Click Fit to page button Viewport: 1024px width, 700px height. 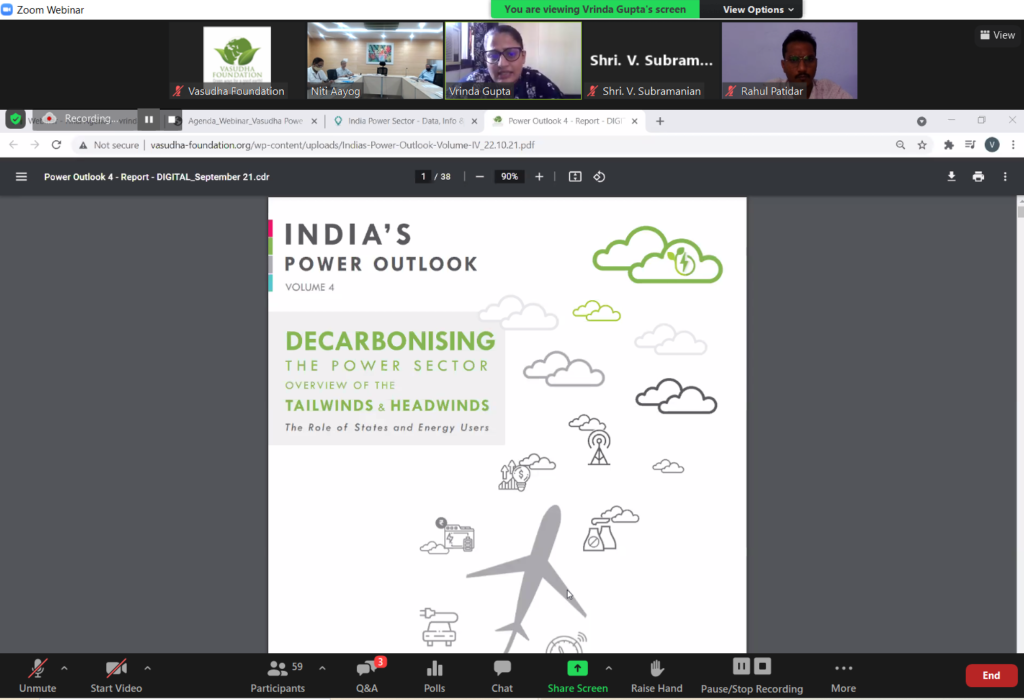[575, 177]
